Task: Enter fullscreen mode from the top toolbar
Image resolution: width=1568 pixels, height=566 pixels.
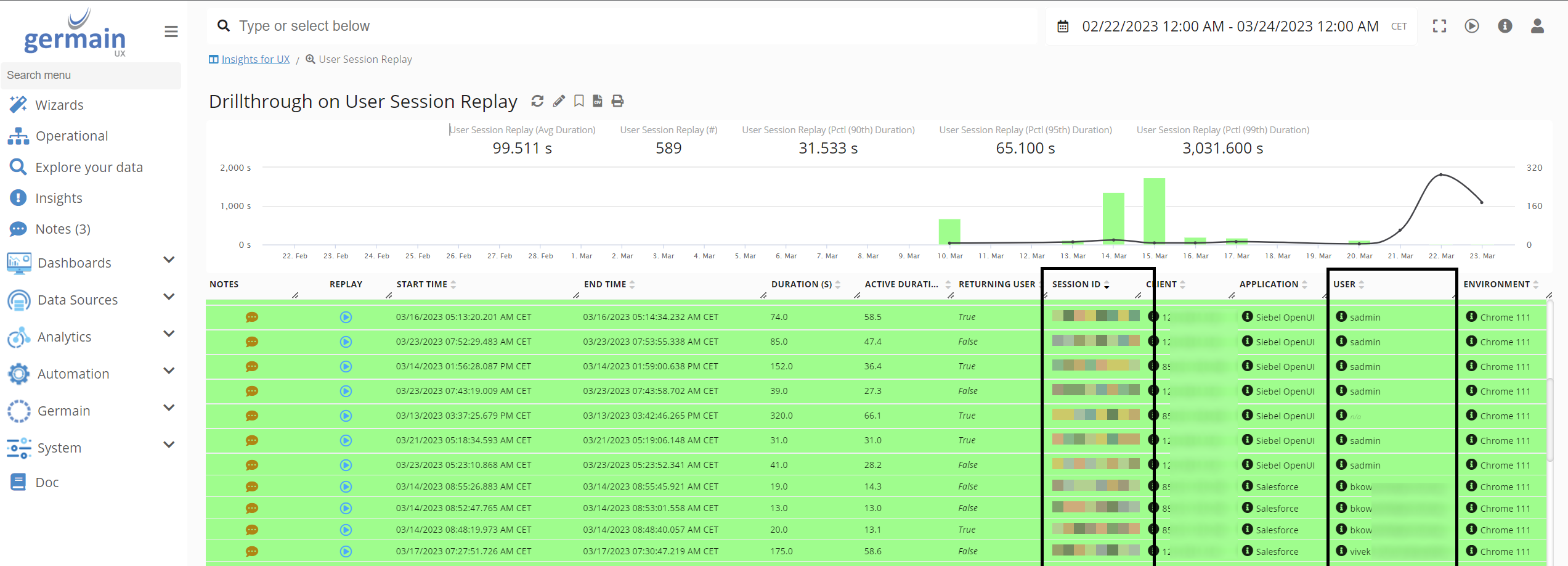Action: pos(1439,26)
